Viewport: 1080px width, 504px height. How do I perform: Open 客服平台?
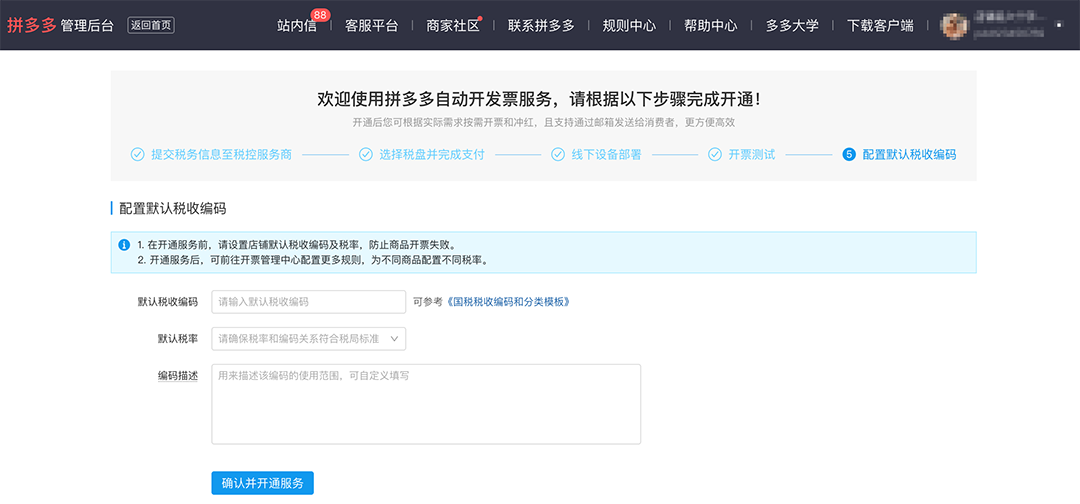point(372,25)
